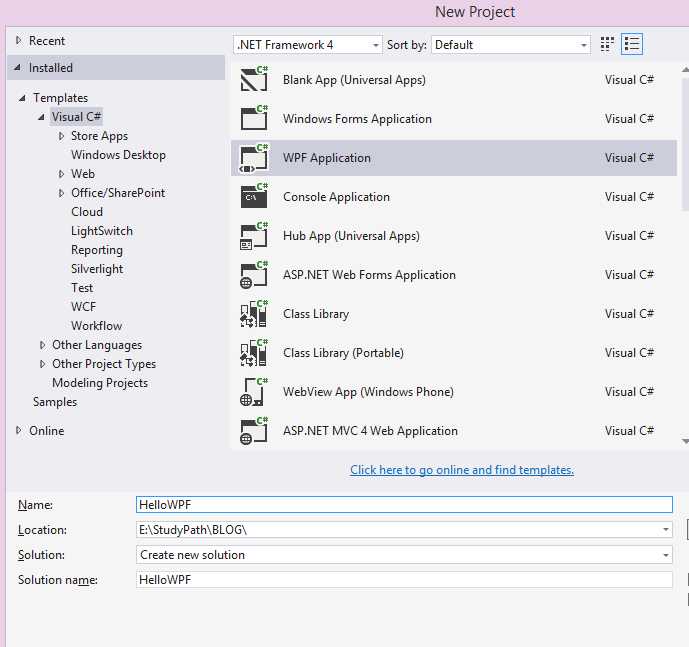Click the go online and find templates link

(462, 470)
